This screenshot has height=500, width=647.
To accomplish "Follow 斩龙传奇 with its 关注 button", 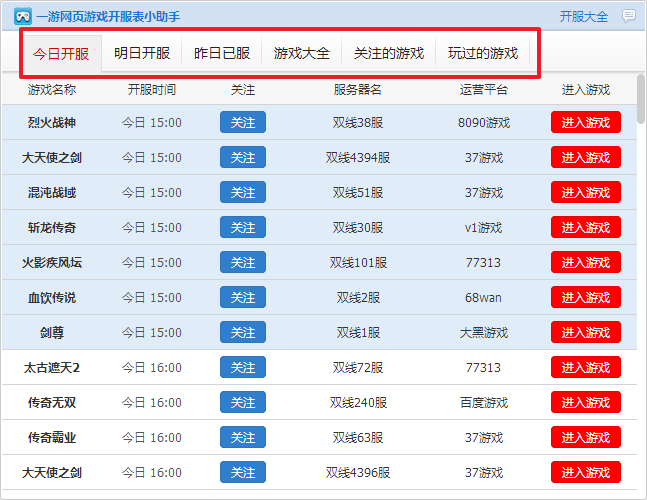I will click(243, 227).
